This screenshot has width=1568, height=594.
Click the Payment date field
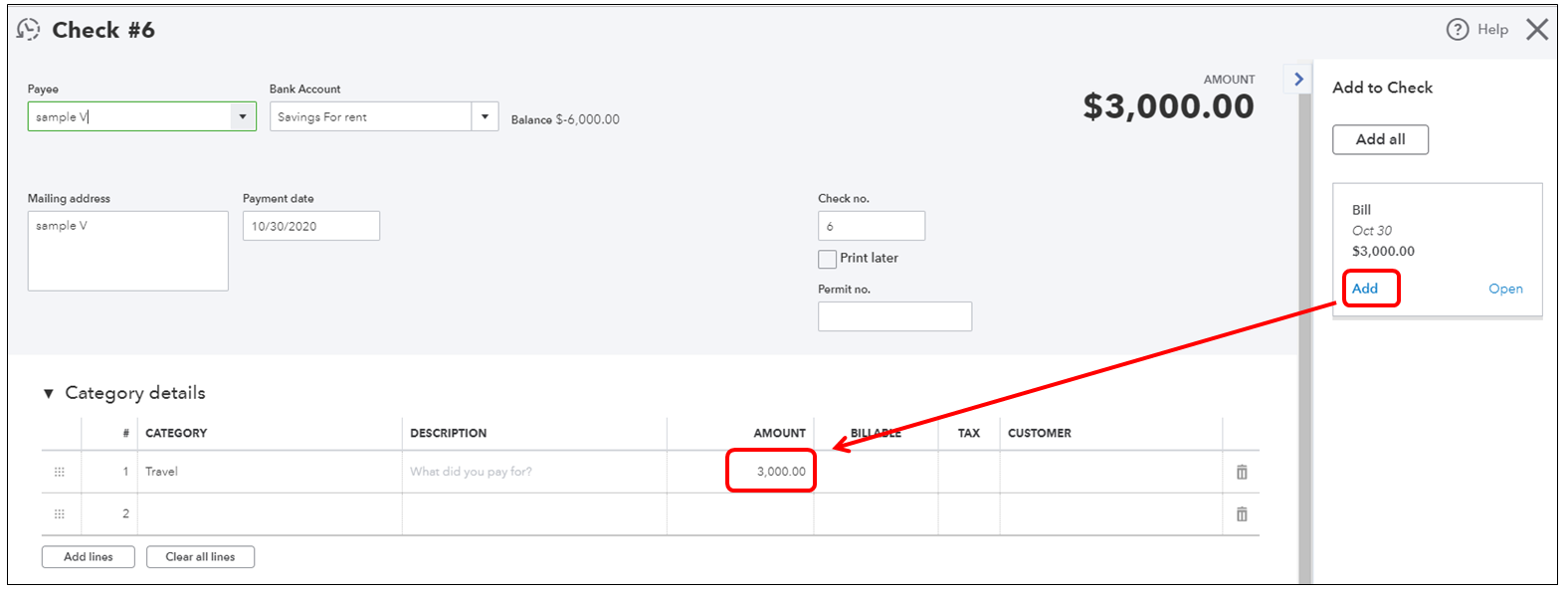(310, 226)
